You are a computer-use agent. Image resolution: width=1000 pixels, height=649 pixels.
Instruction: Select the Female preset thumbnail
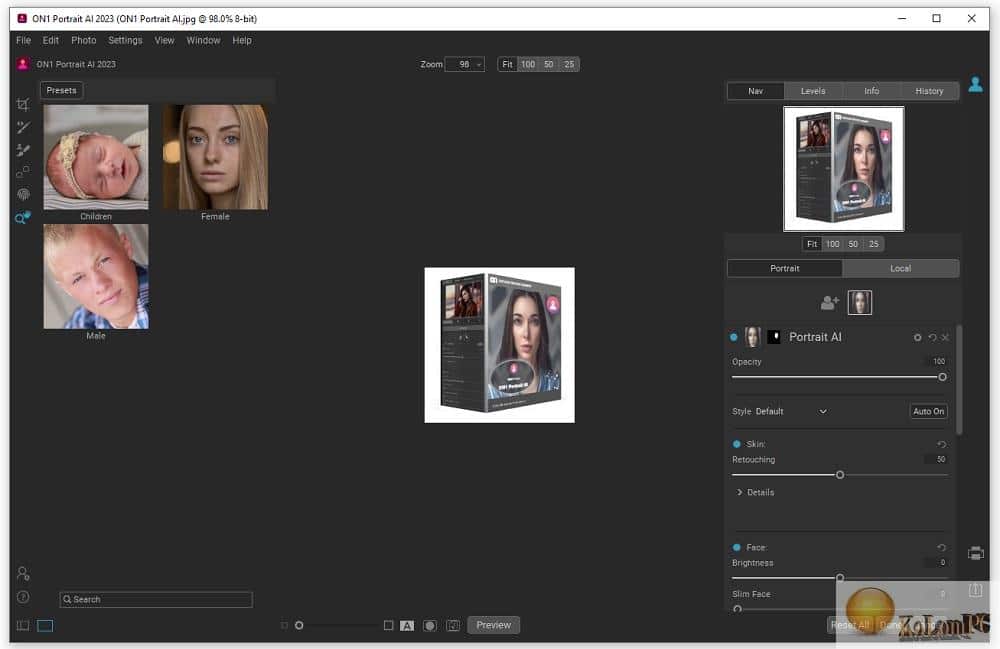(216, 157)
